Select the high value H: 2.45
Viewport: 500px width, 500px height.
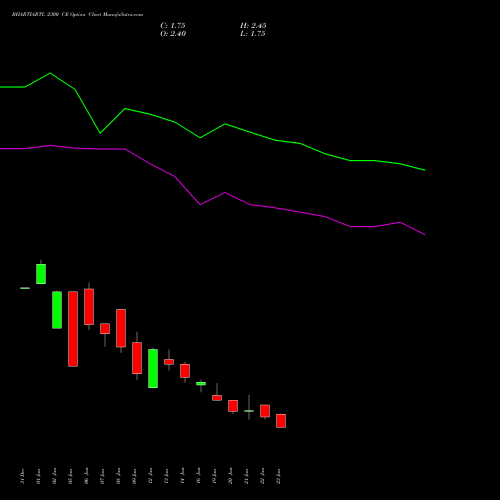[x=253, y=26]
